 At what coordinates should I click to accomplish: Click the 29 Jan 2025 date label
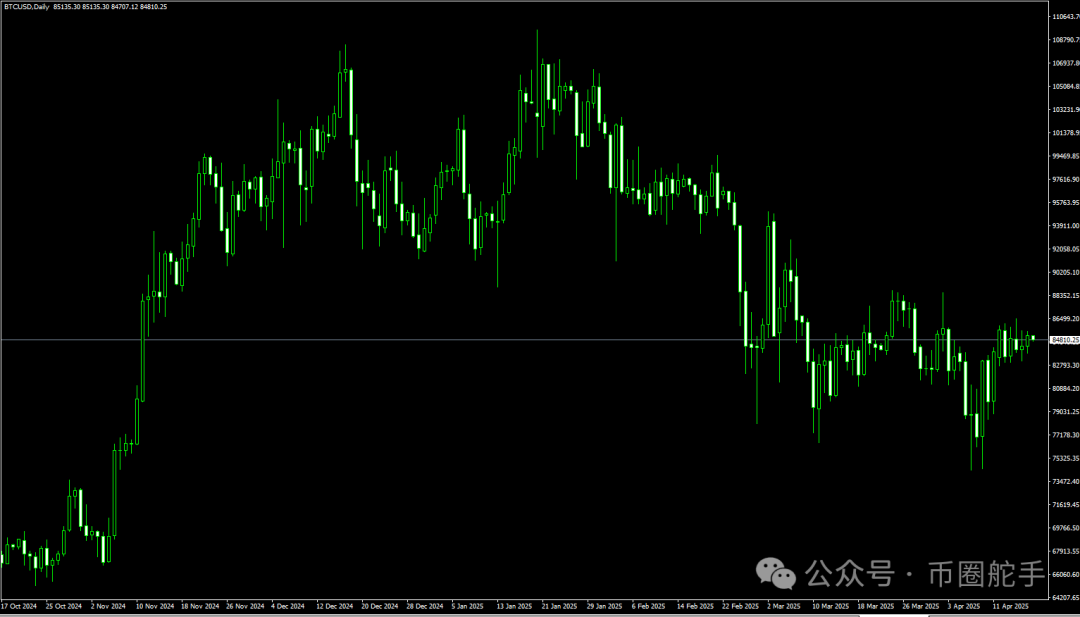[x=603, y=607]
